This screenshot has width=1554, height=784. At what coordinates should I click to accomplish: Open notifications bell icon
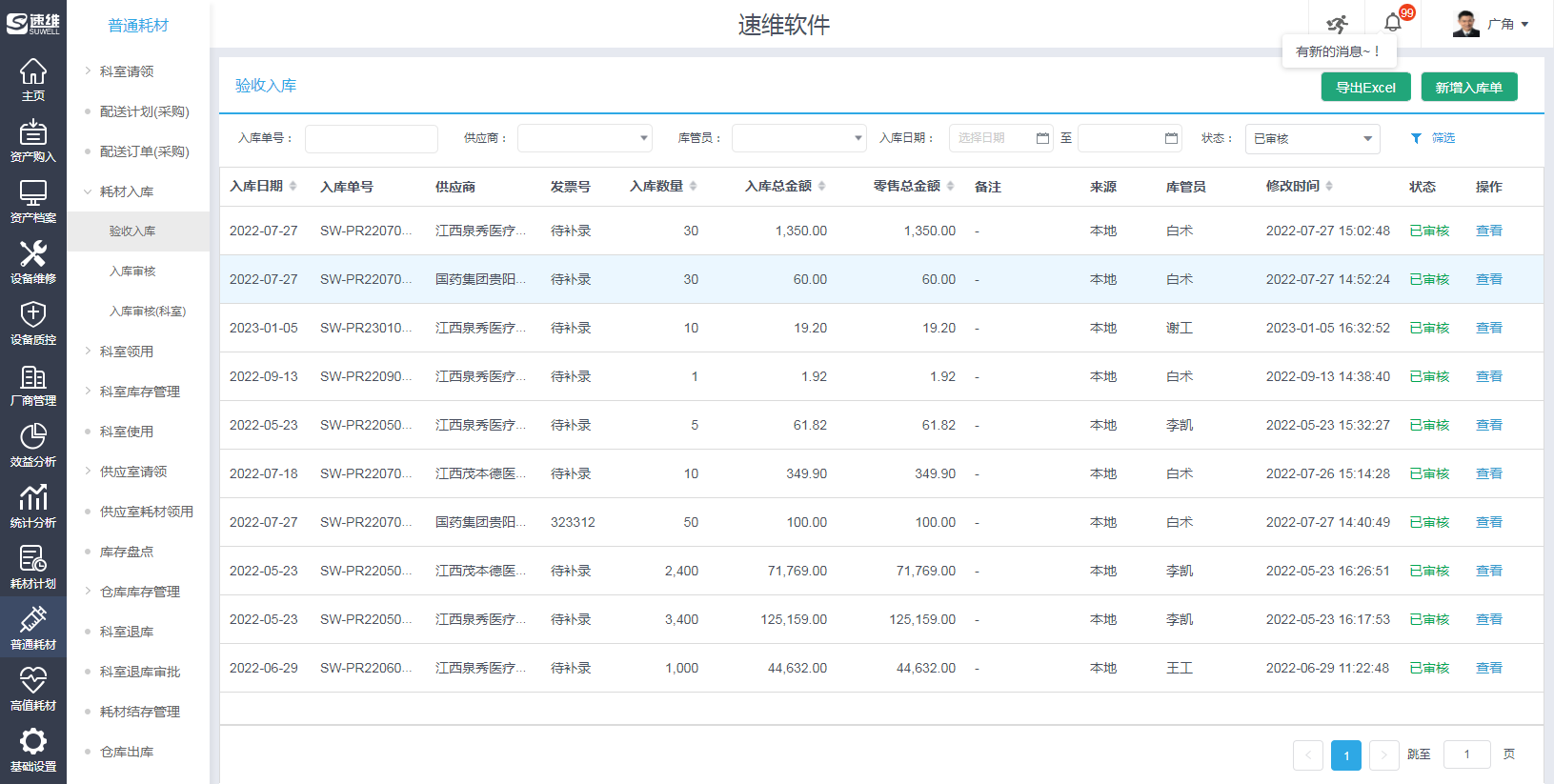tap(1393, 23)
